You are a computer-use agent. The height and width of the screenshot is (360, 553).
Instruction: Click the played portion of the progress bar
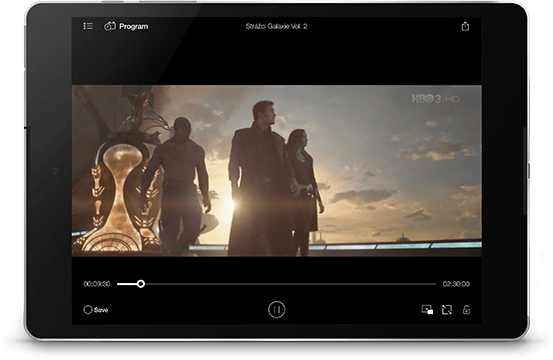pyautogui.click(x=127, y=283)
